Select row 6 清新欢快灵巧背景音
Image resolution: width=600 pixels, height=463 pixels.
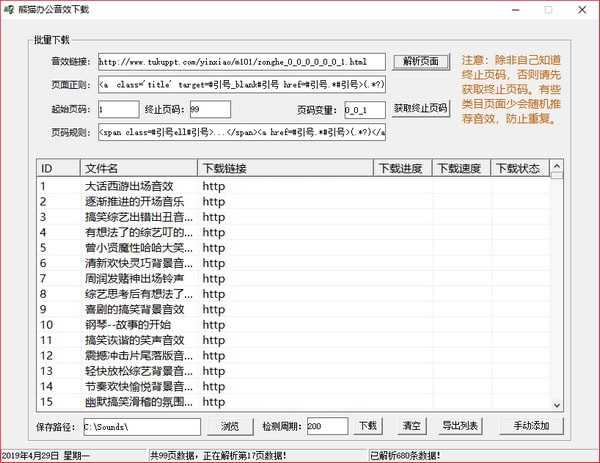tap(293, 263)
